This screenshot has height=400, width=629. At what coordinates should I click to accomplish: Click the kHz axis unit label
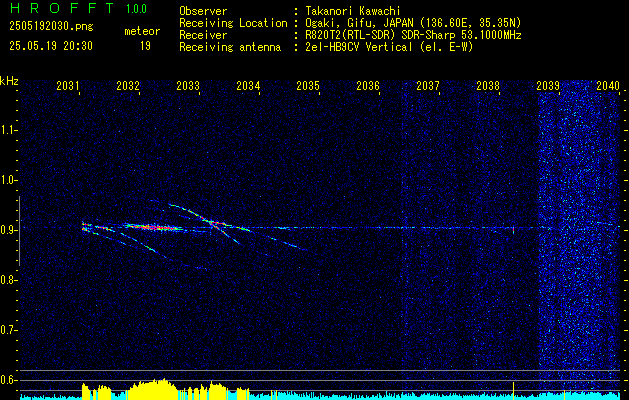pyautogui.click(x=9, y=81)
